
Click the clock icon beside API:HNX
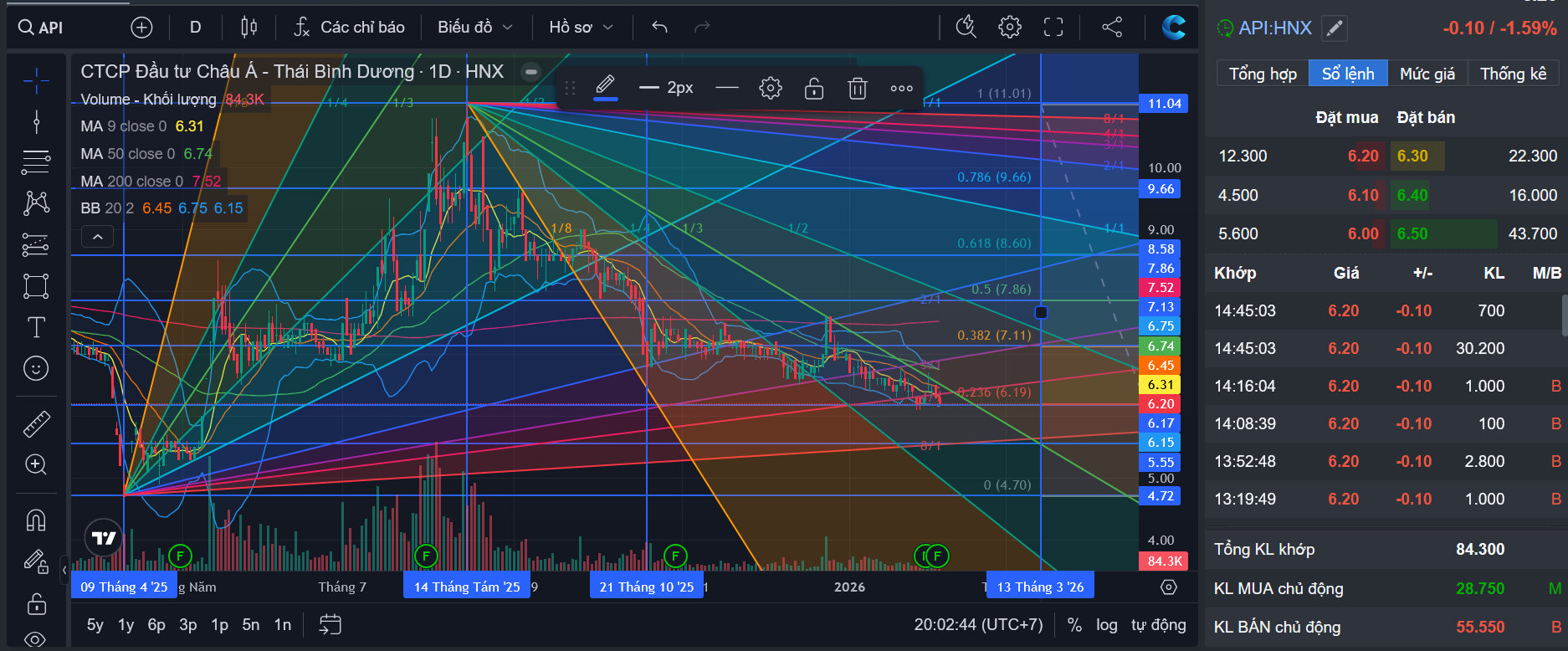tap(1224, 28)
